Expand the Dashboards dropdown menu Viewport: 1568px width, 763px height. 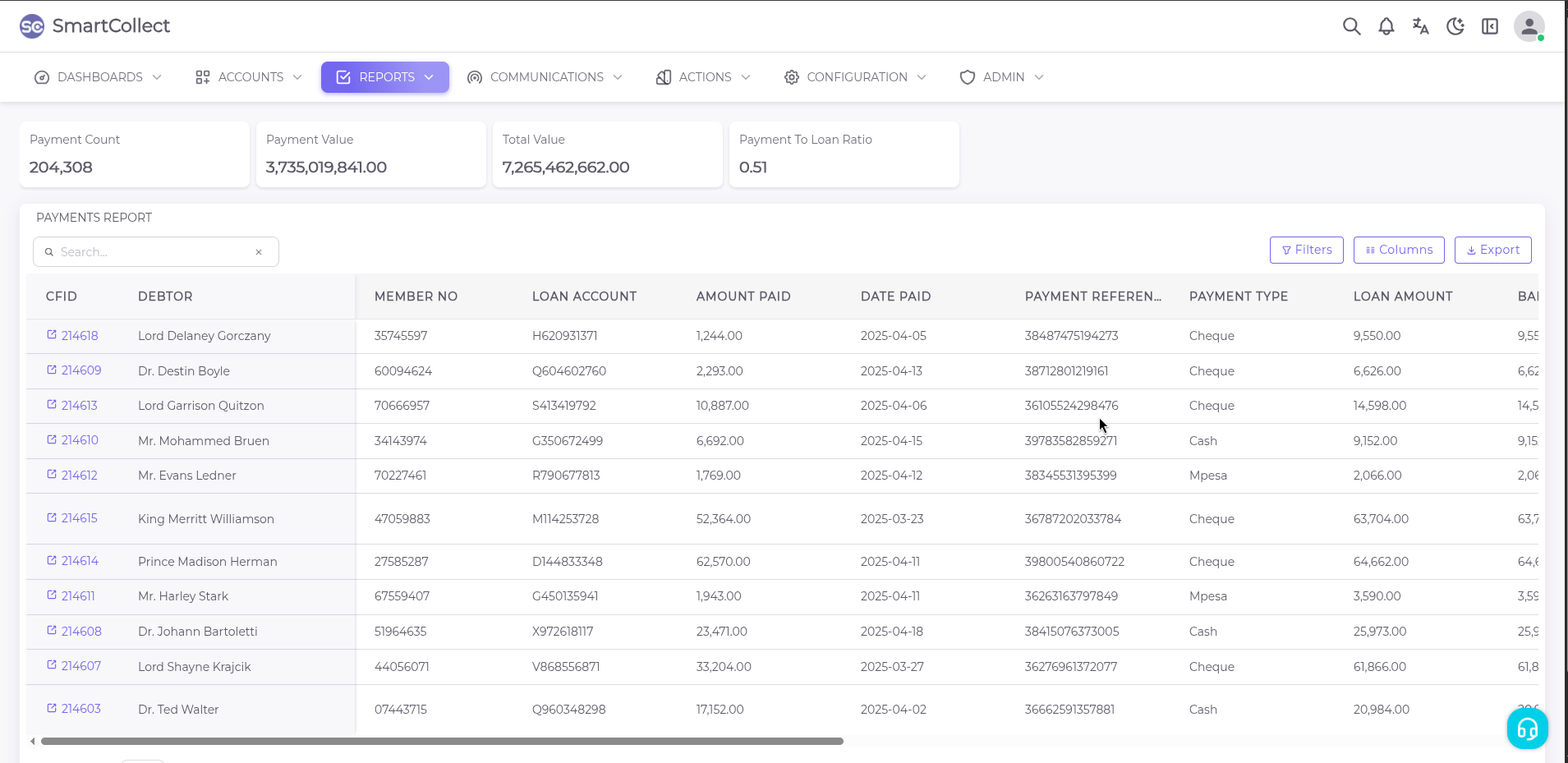[x=98, y=77]
